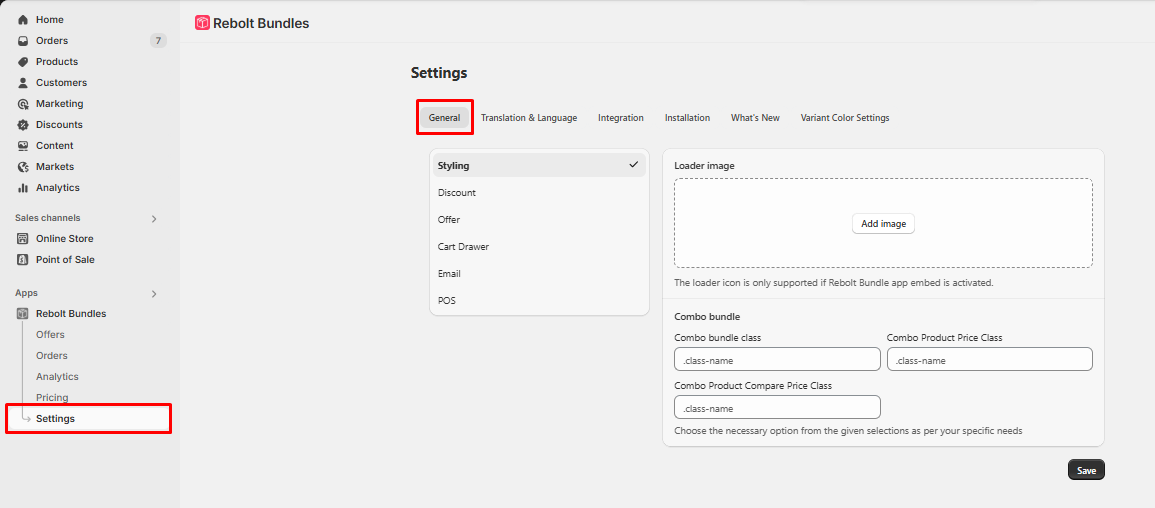1155x508 pixels.
Task: Select Offer in settings list
Action: (x=539, y=219)
